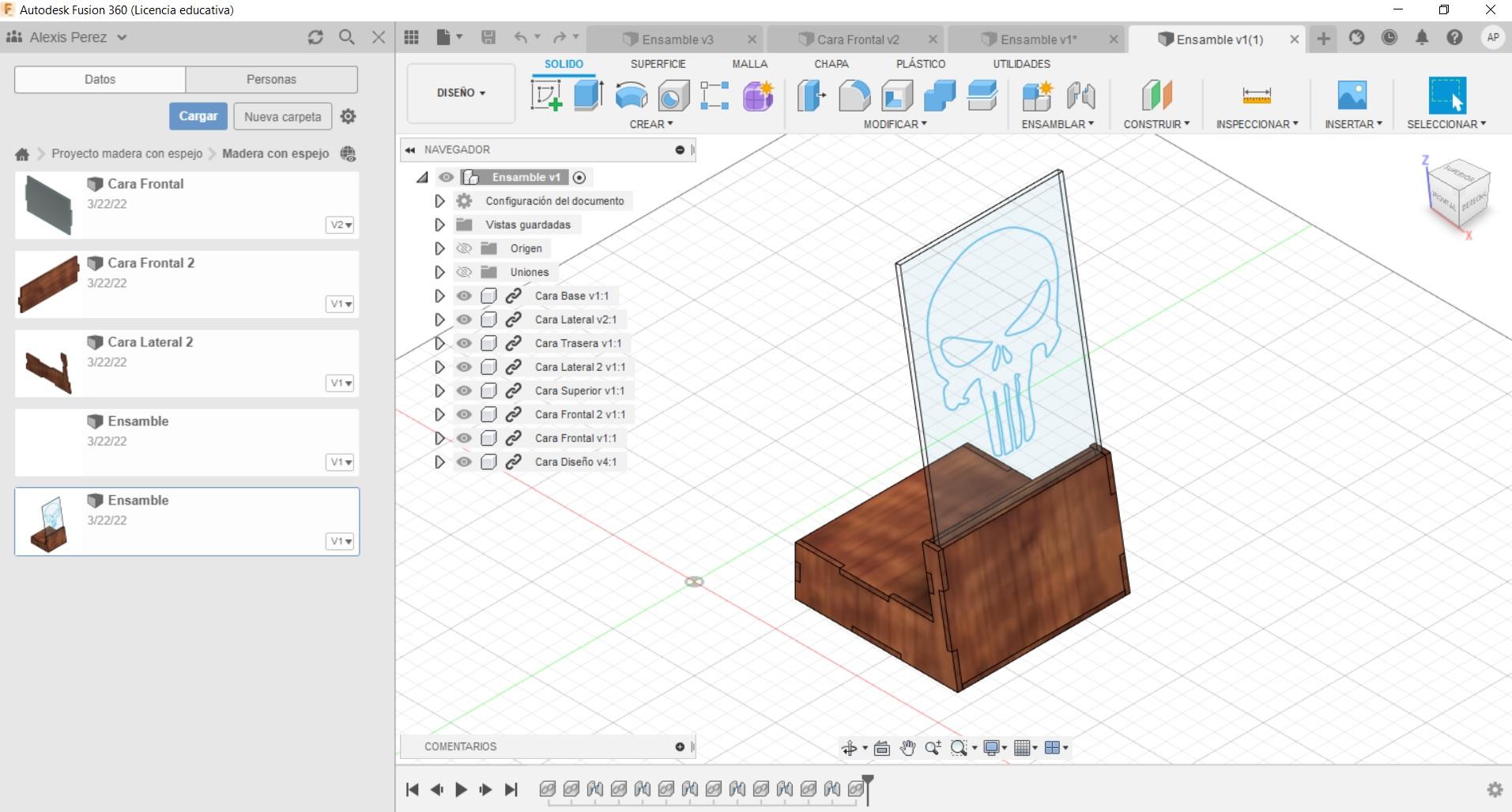Switch to the PLÁSTICO tab
Image resolution: width=1512 pixels, height=812 pixels.
point(921,64)
